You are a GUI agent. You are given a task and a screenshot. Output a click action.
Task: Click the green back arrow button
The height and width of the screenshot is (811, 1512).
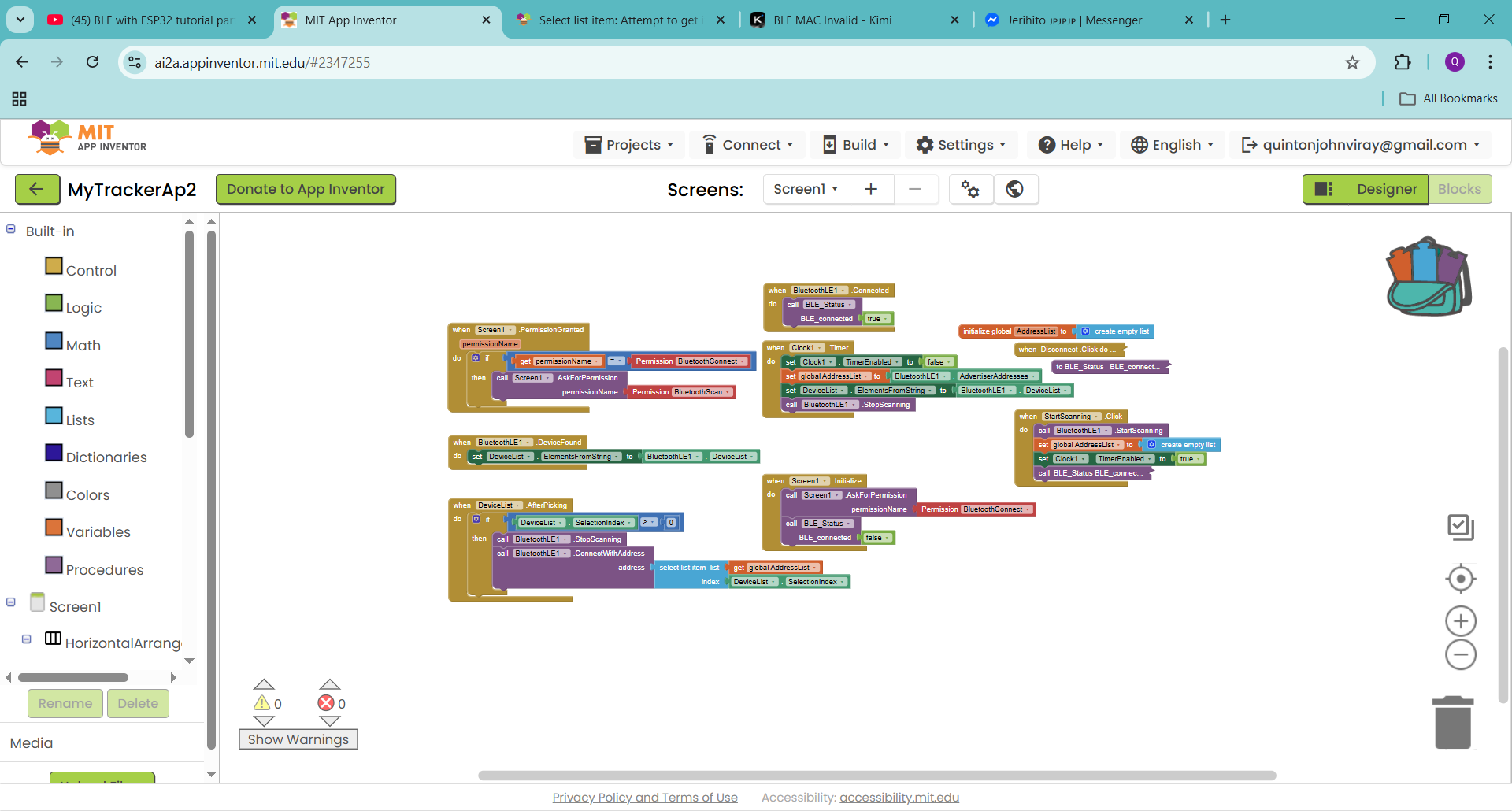tap(37, 189)
